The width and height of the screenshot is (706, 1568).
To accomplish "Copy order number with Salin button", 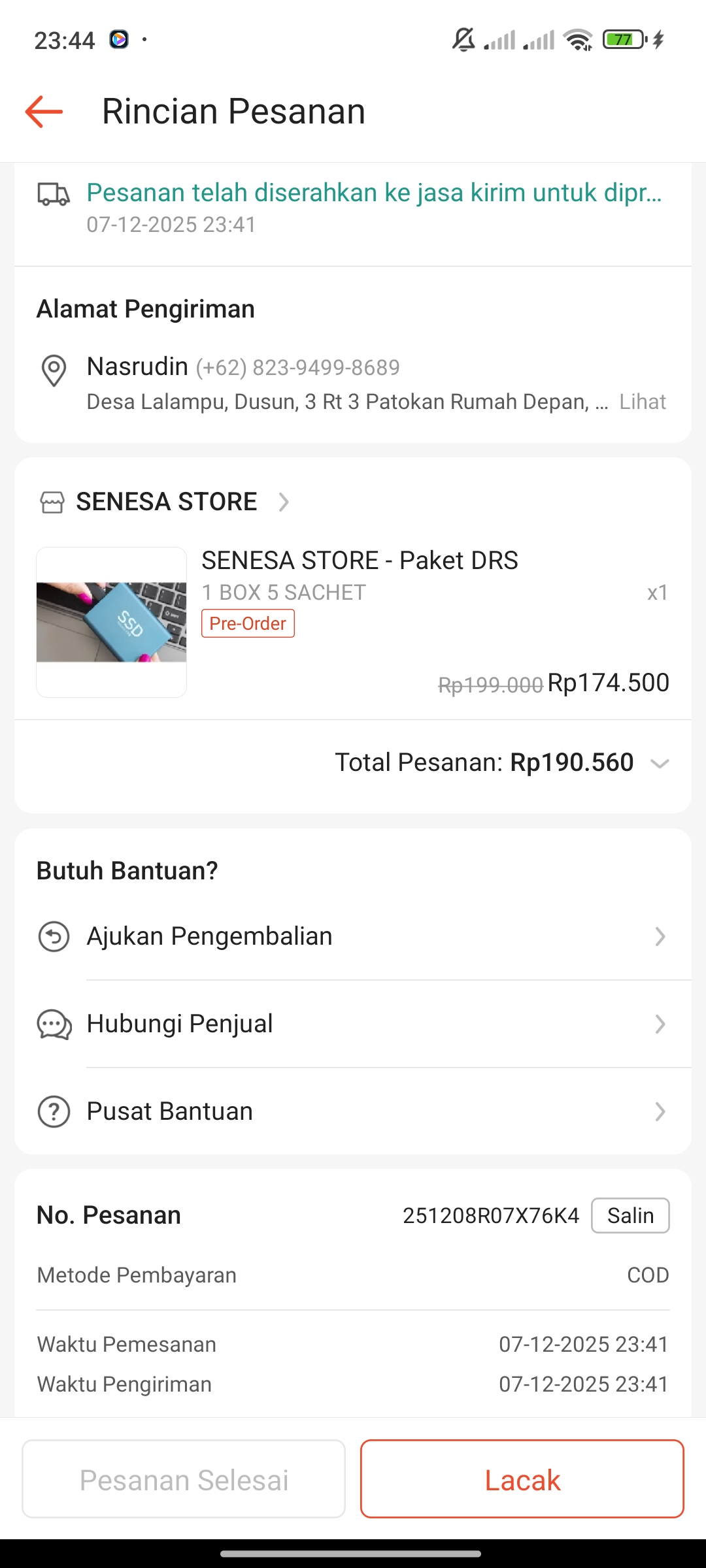I will point(630,1216).
